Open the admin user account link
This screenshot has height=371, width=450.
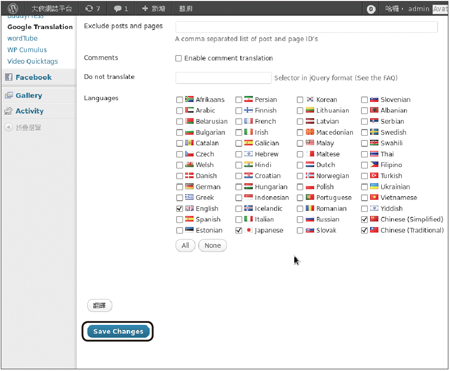(x=419, y=9)
